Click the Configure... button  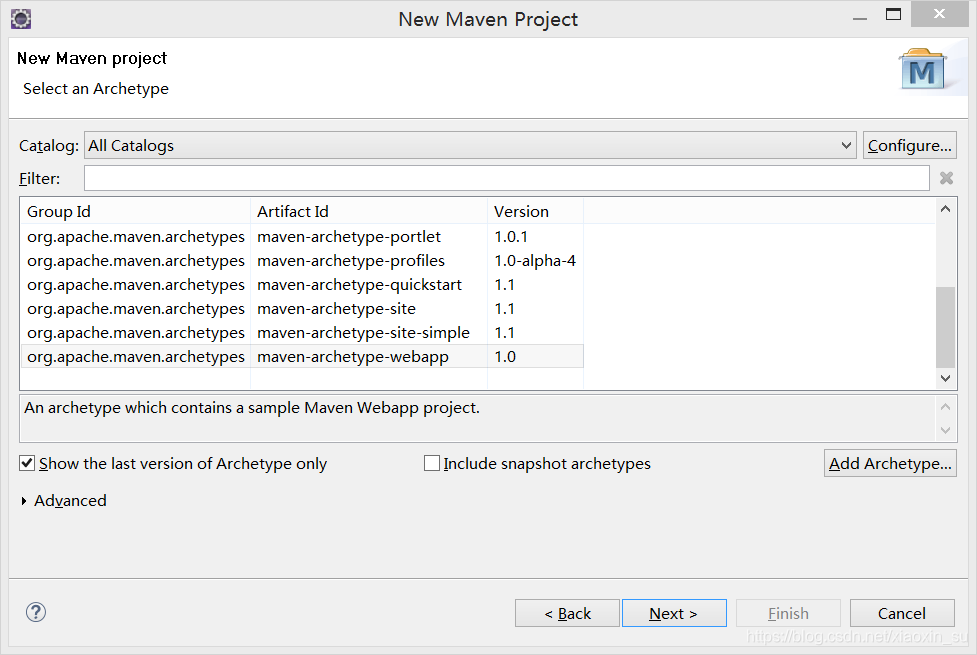[909, 145]
